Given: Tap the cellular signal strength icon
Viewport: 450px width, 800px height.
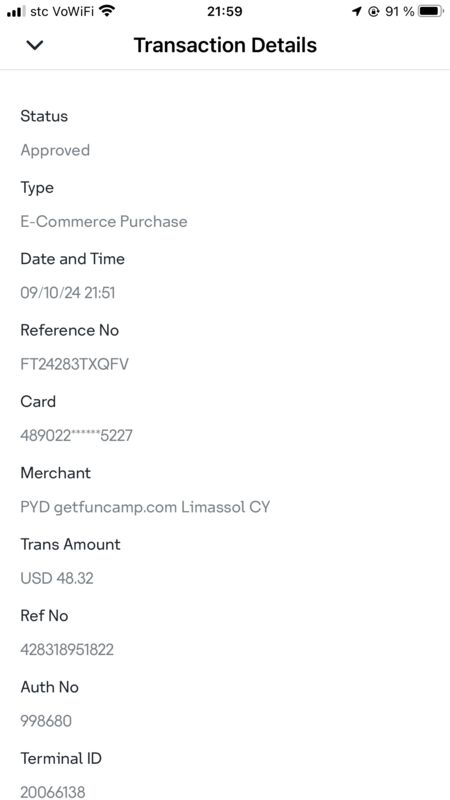Looking at the screenshot, I should click(x=16, y=11).
